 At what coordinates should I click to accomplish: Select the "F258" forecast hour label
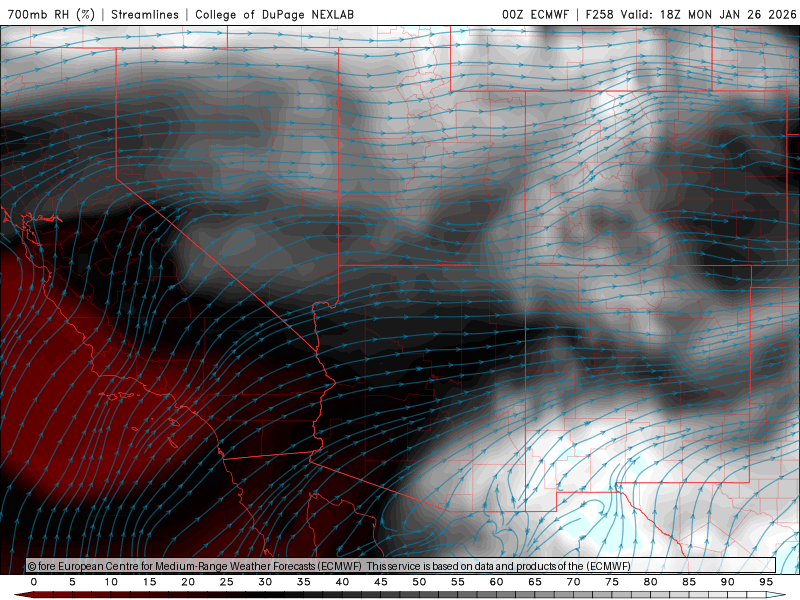pyautogui.click(x=599, y=14)
